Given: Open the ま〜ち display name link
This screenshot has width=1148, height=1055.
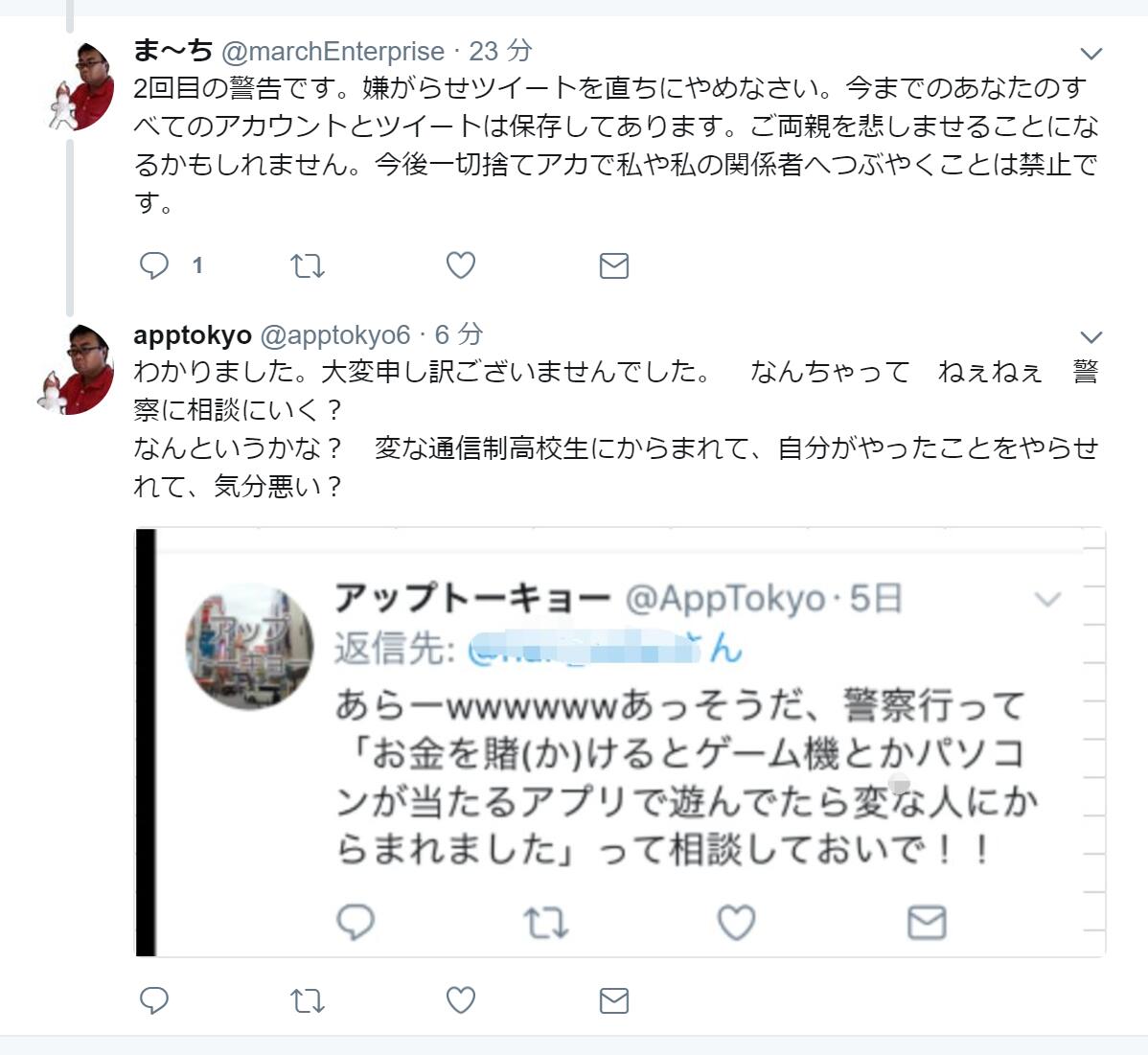Looking at the screenshot, I should pos(172,51).
